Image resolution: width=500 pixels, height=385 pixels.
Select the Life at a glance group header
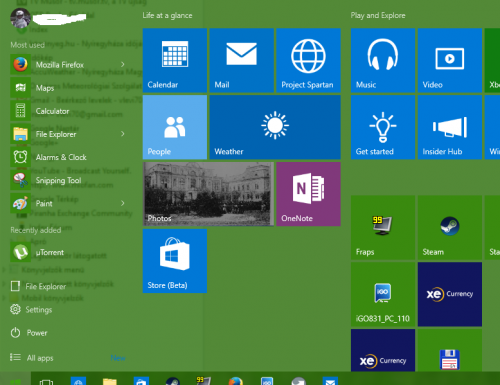[167, 15]
